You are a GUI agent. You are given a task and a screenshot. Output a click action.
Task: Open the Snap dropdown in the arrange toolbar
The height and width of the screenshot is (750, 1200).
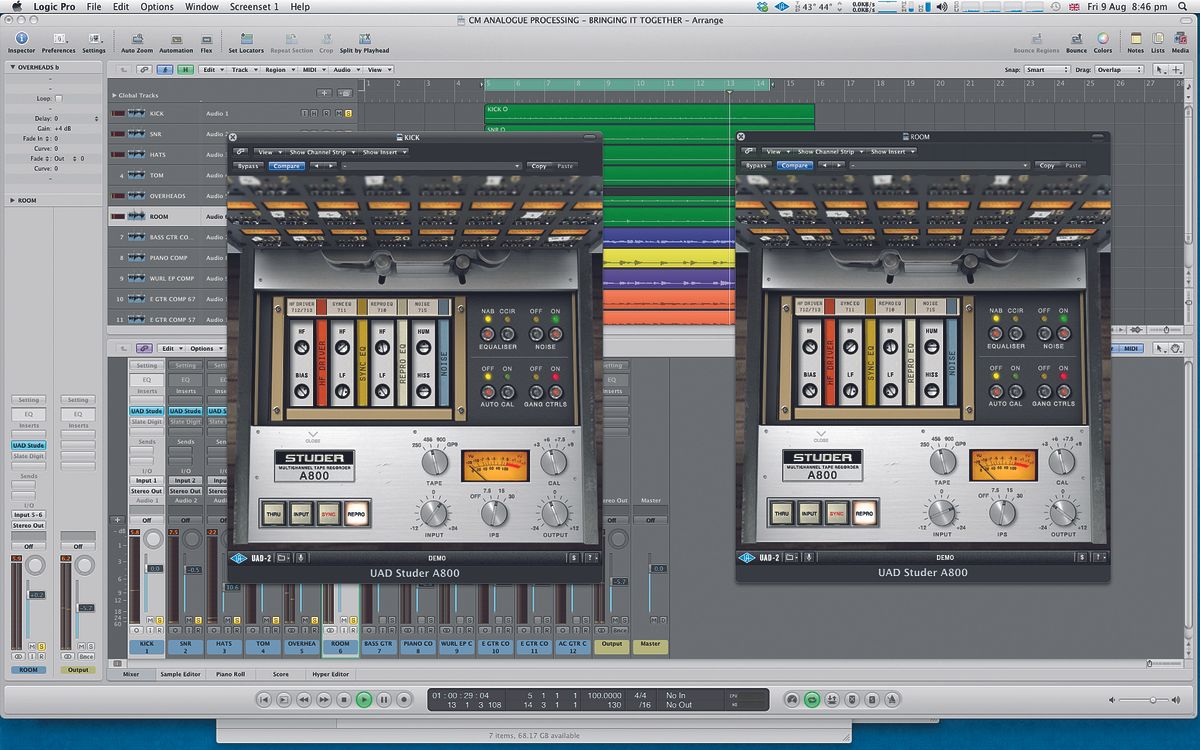[1048, 69]
